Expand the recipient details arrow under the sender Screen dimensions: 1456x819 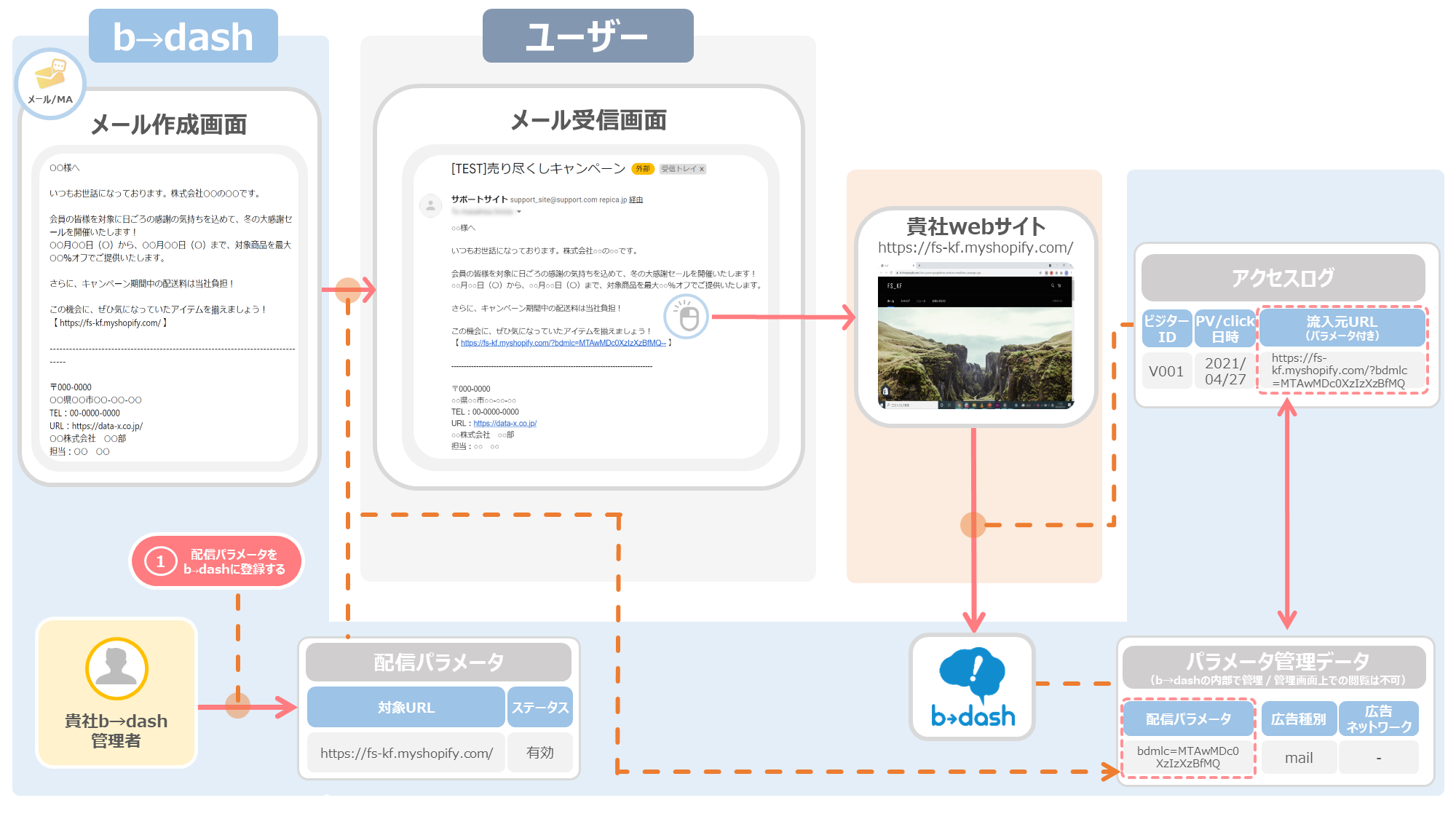519,212
